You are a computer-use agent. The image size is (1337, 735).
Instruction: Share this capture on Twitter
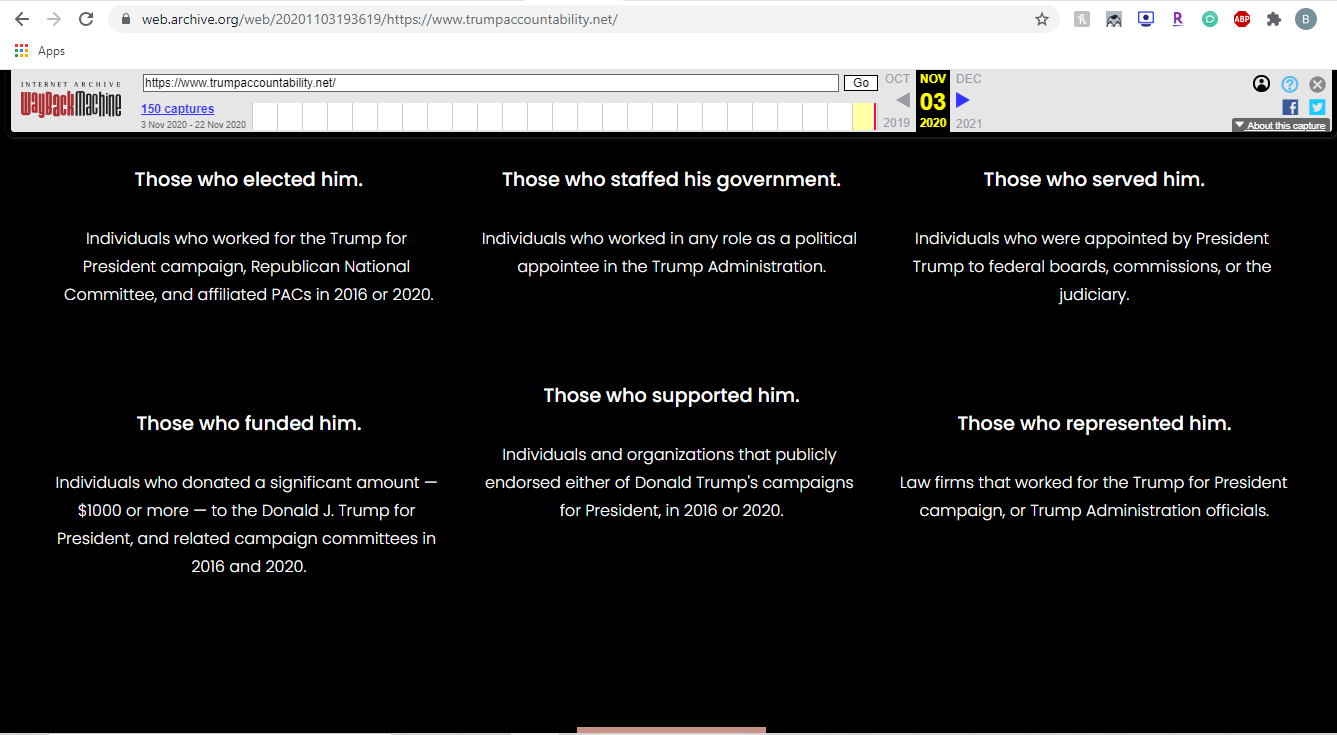1317,107
